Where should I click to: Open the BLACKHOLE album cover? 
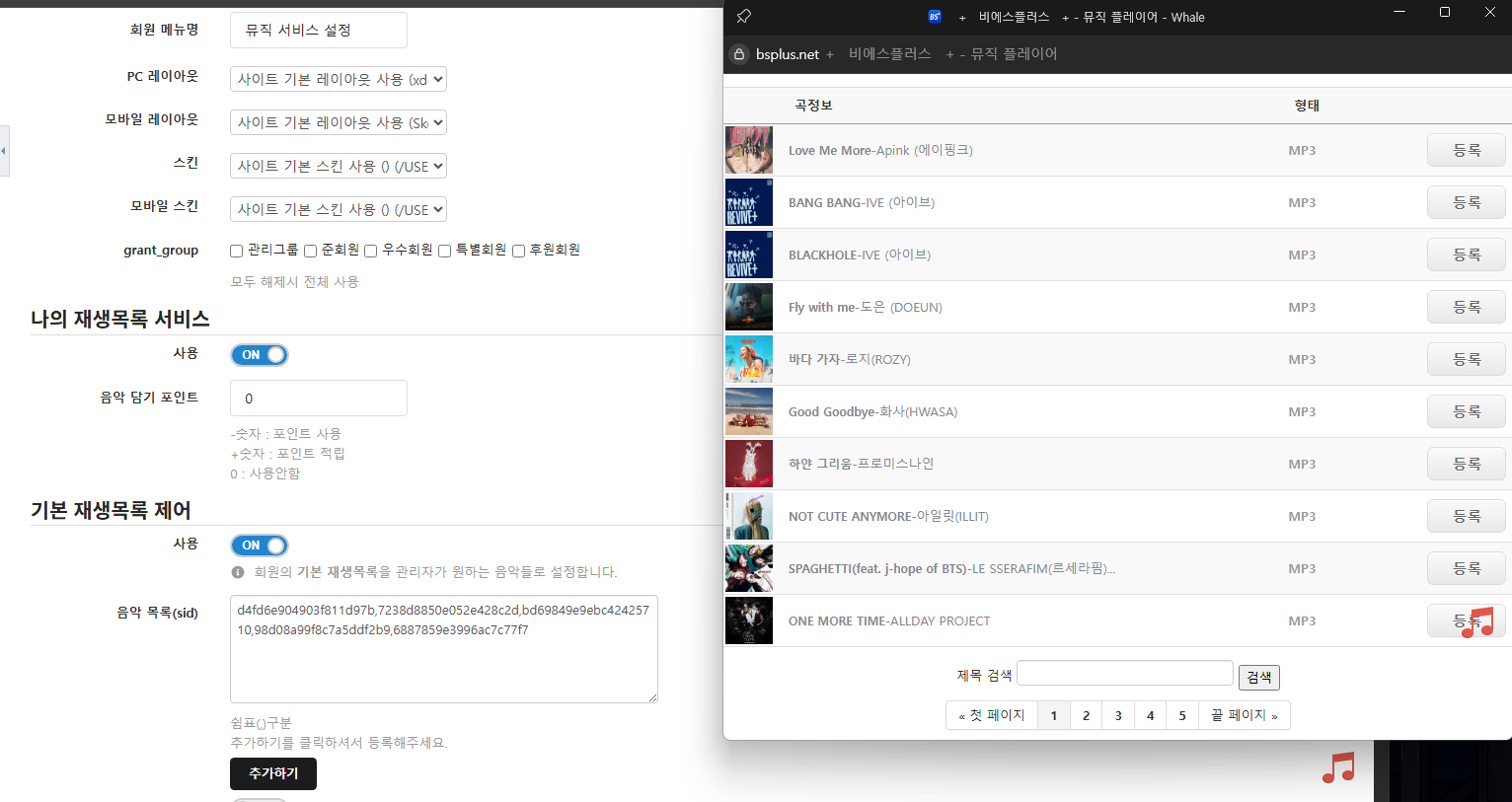pos(749,255)
